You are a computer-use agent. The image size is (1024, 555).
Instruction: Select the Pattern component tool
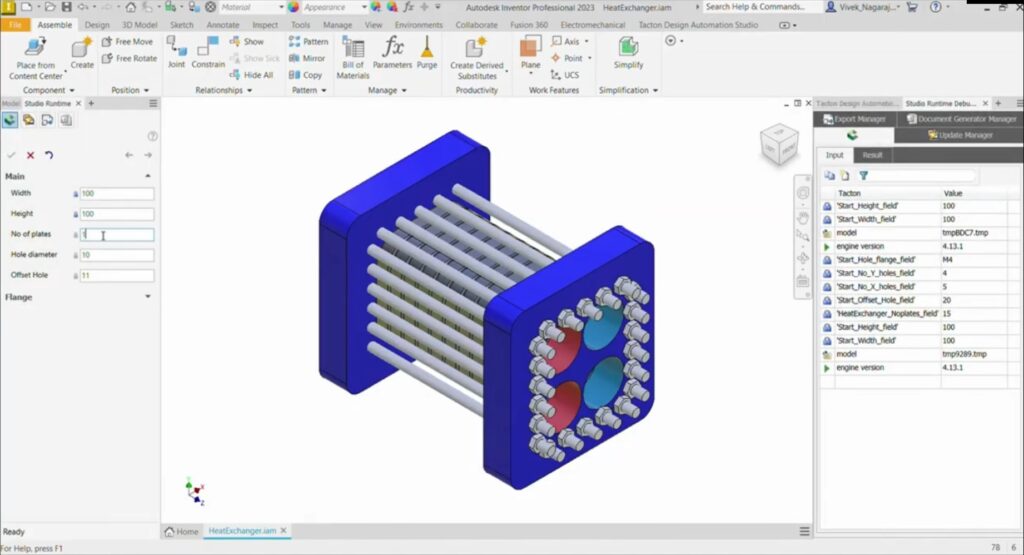coord(308,41)
